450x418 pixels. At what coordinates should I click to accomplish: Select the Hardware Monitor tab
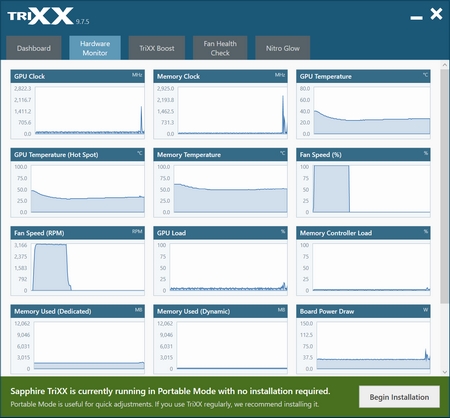click(95, 48)
